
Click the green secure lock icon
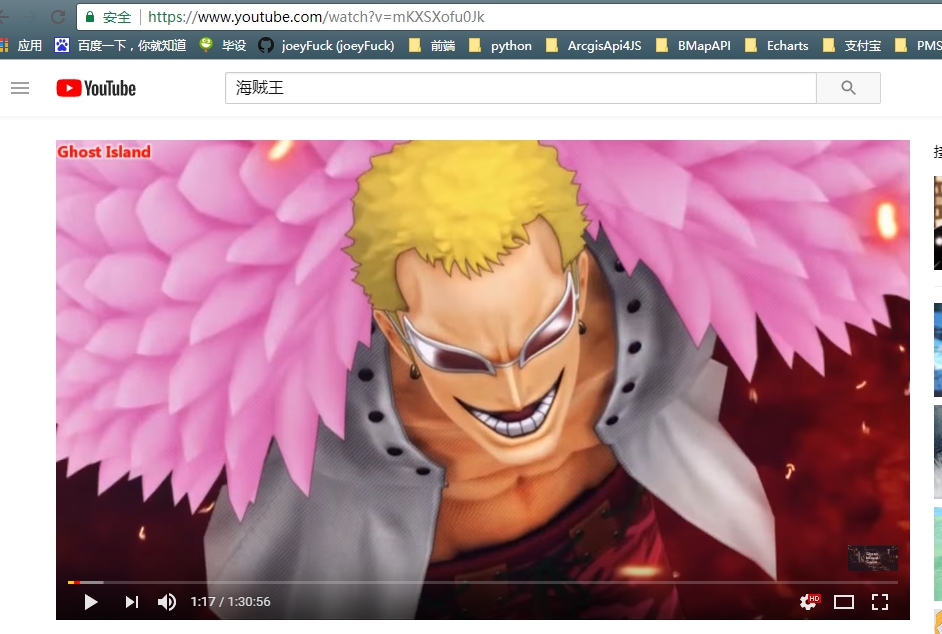(x=91, y=17)
